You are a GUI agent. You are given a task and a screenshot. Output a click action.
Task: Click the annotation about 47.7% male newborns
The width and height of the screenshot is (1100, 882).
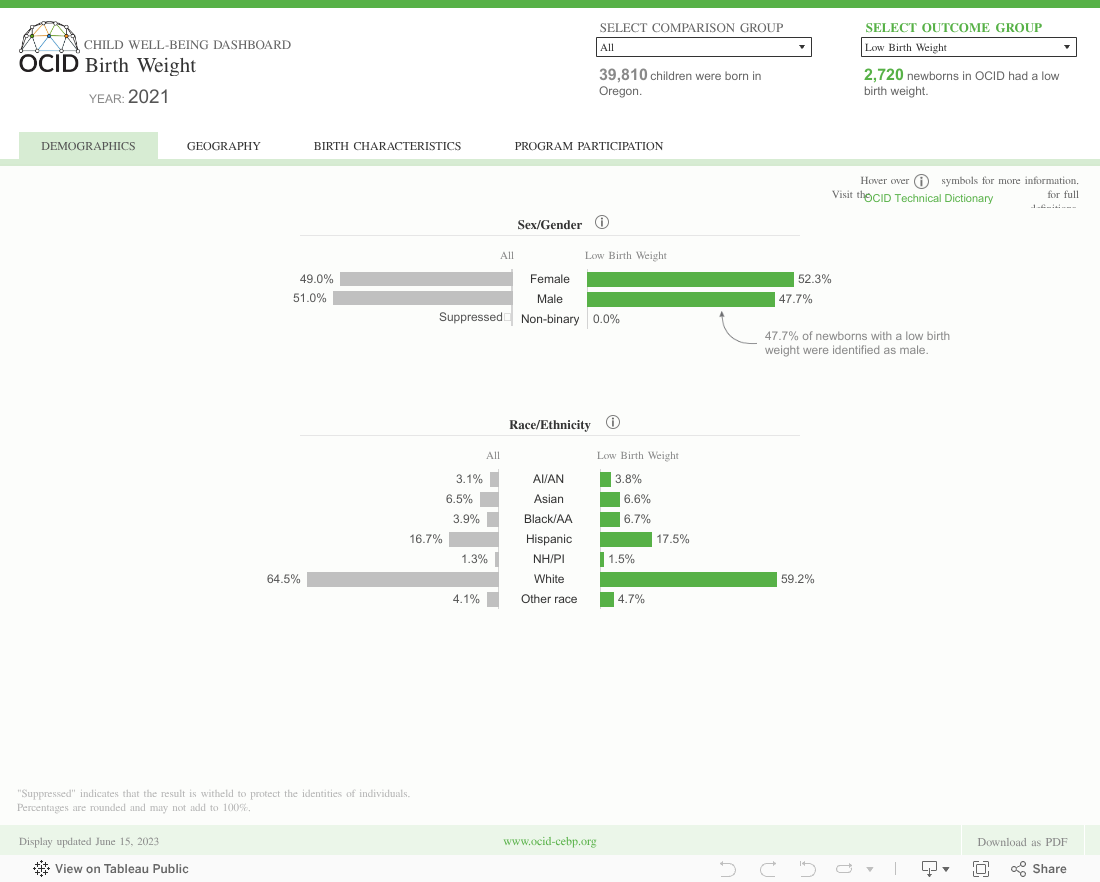click(857, 343)
